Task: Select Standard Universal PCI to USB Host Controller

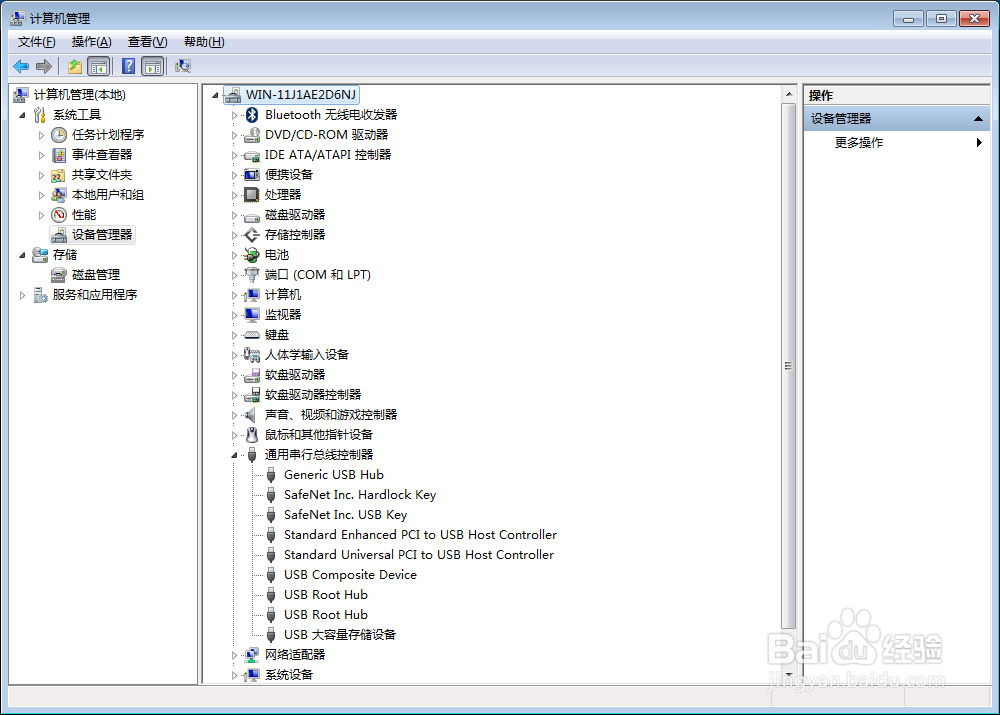Action: pos(419,555)
